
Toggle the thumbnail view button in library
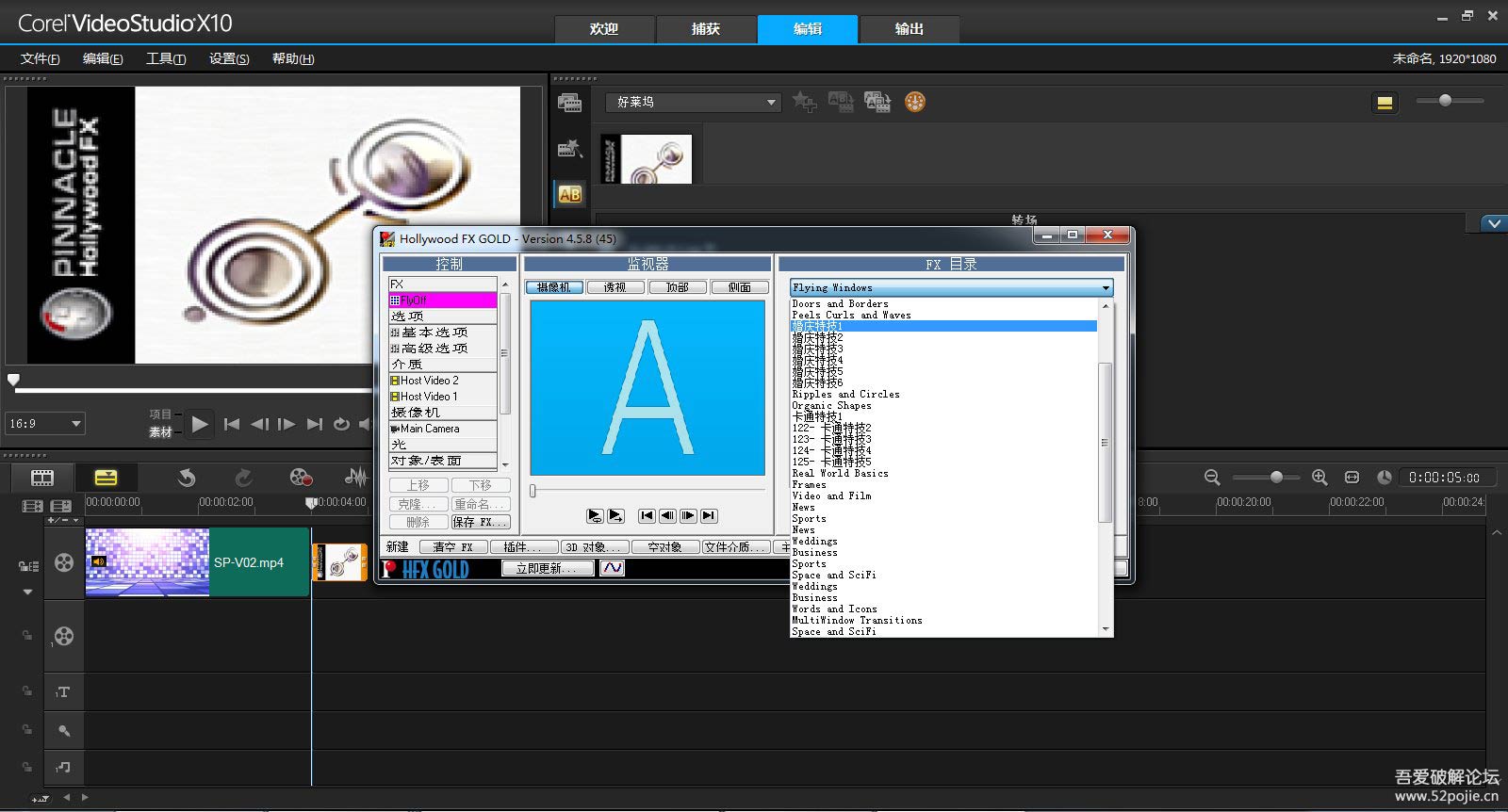(1385, 103)
